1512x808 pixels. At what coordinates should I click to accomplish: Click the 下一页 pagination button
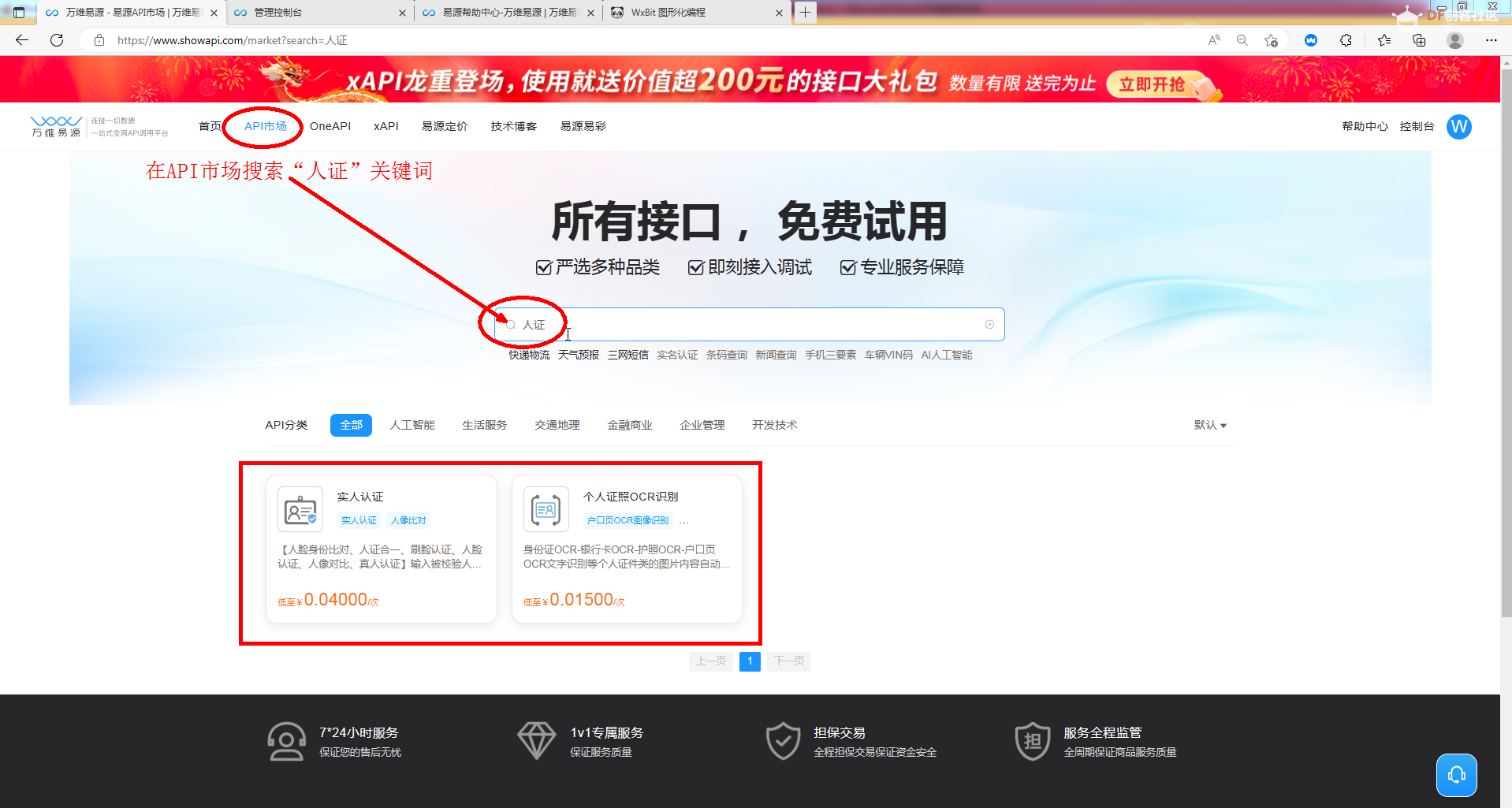tap(789, 661)
